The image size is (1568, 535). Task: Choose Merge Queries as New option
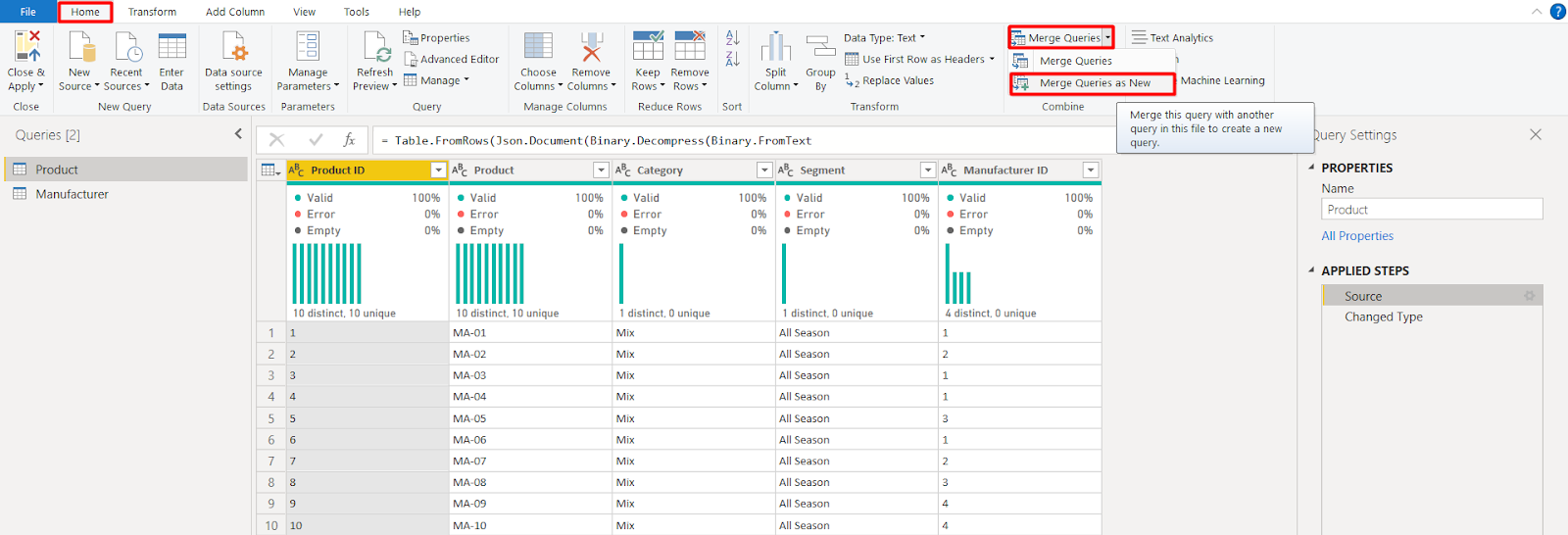[x=1094, y=83]
